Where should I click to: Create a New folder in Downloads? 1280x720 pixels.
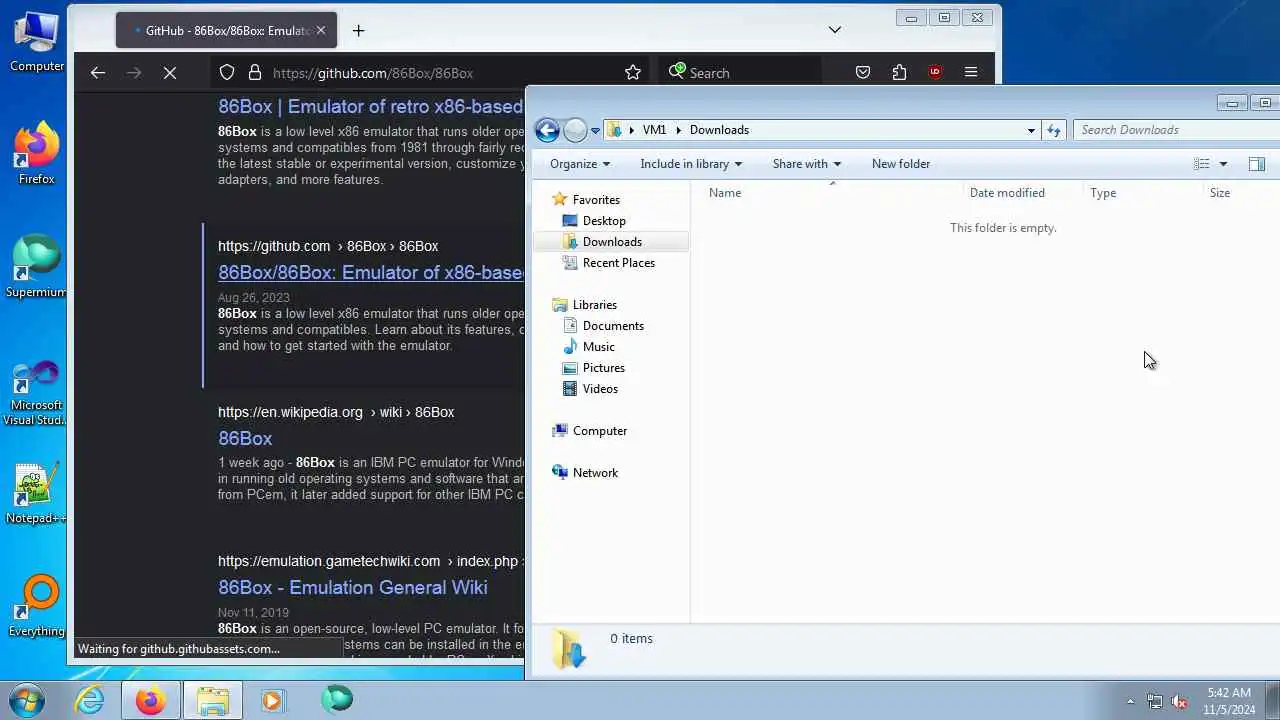point(901,164)
